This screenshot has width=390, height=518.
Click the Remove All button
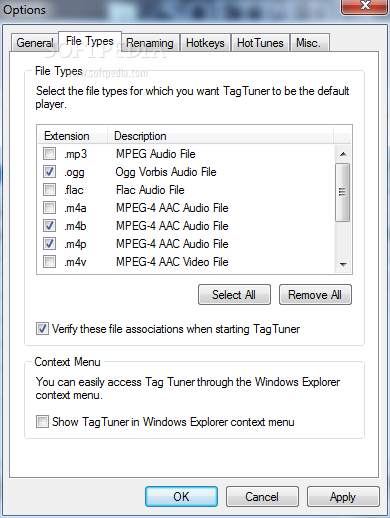[x=315, y=295]
